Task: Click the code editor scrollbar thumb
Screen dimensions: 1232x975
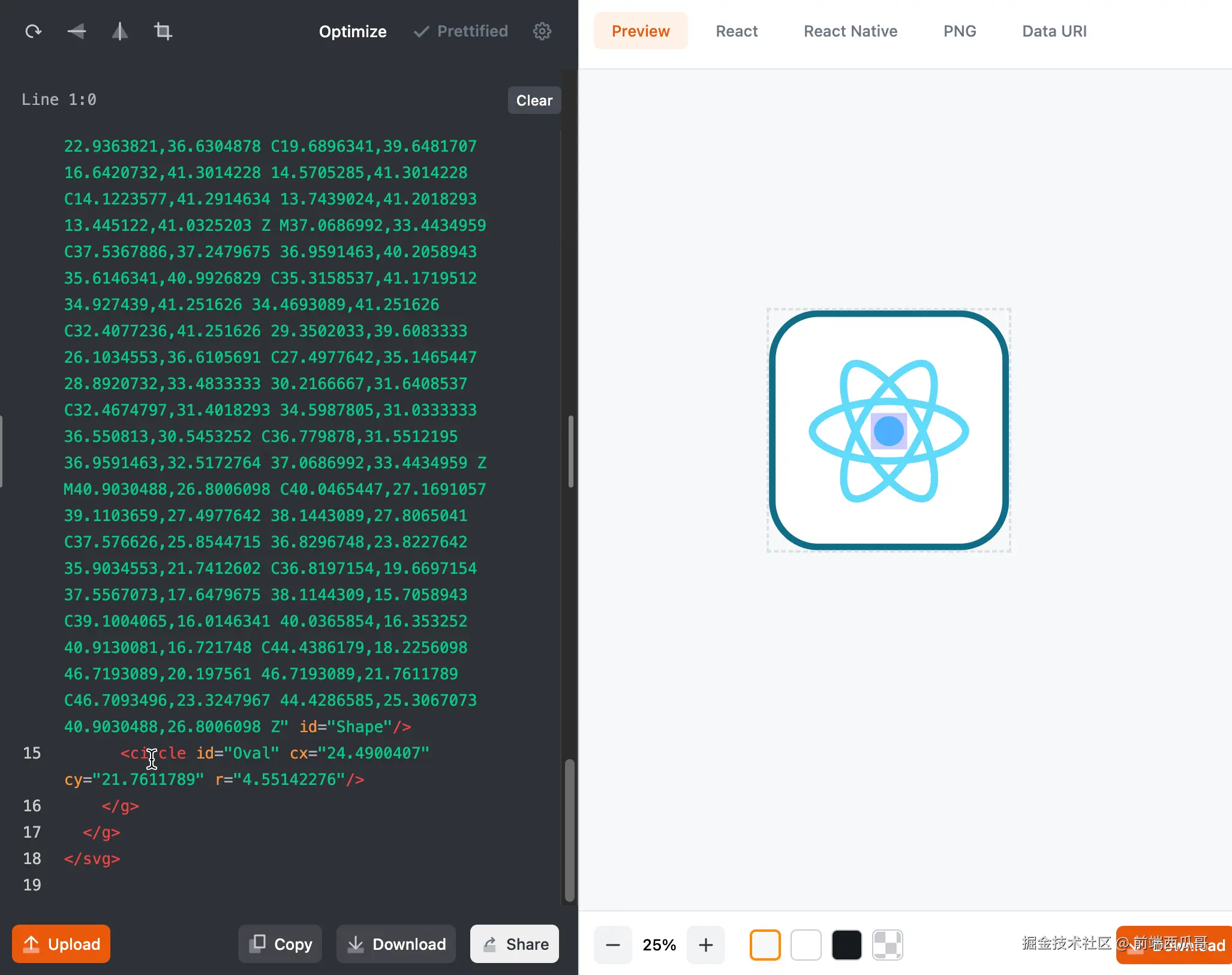Action: tap(569, 830)
